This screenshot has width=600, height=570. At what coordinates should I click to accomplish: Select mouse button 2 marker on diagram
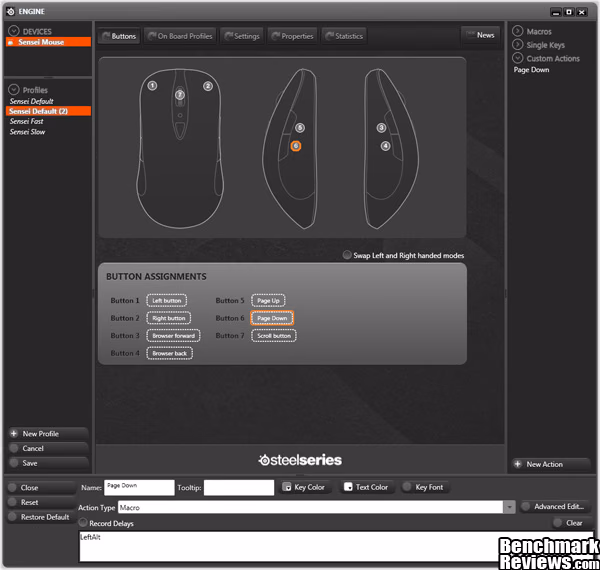click(208, 86)
